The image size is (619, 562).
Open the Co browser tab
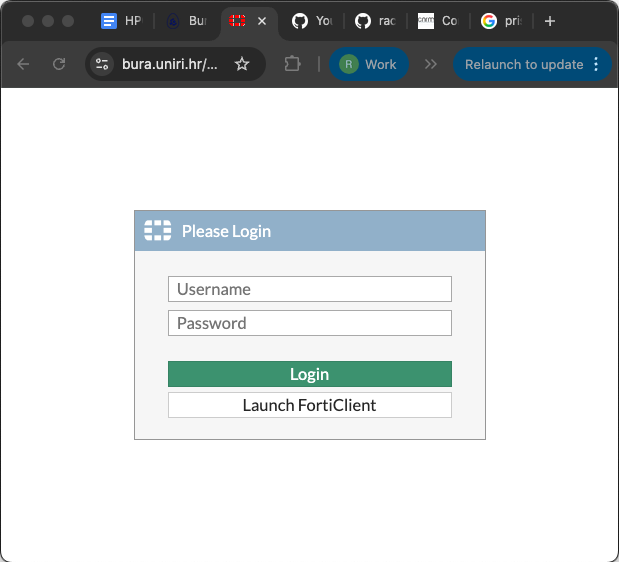[x=438, y=21]
